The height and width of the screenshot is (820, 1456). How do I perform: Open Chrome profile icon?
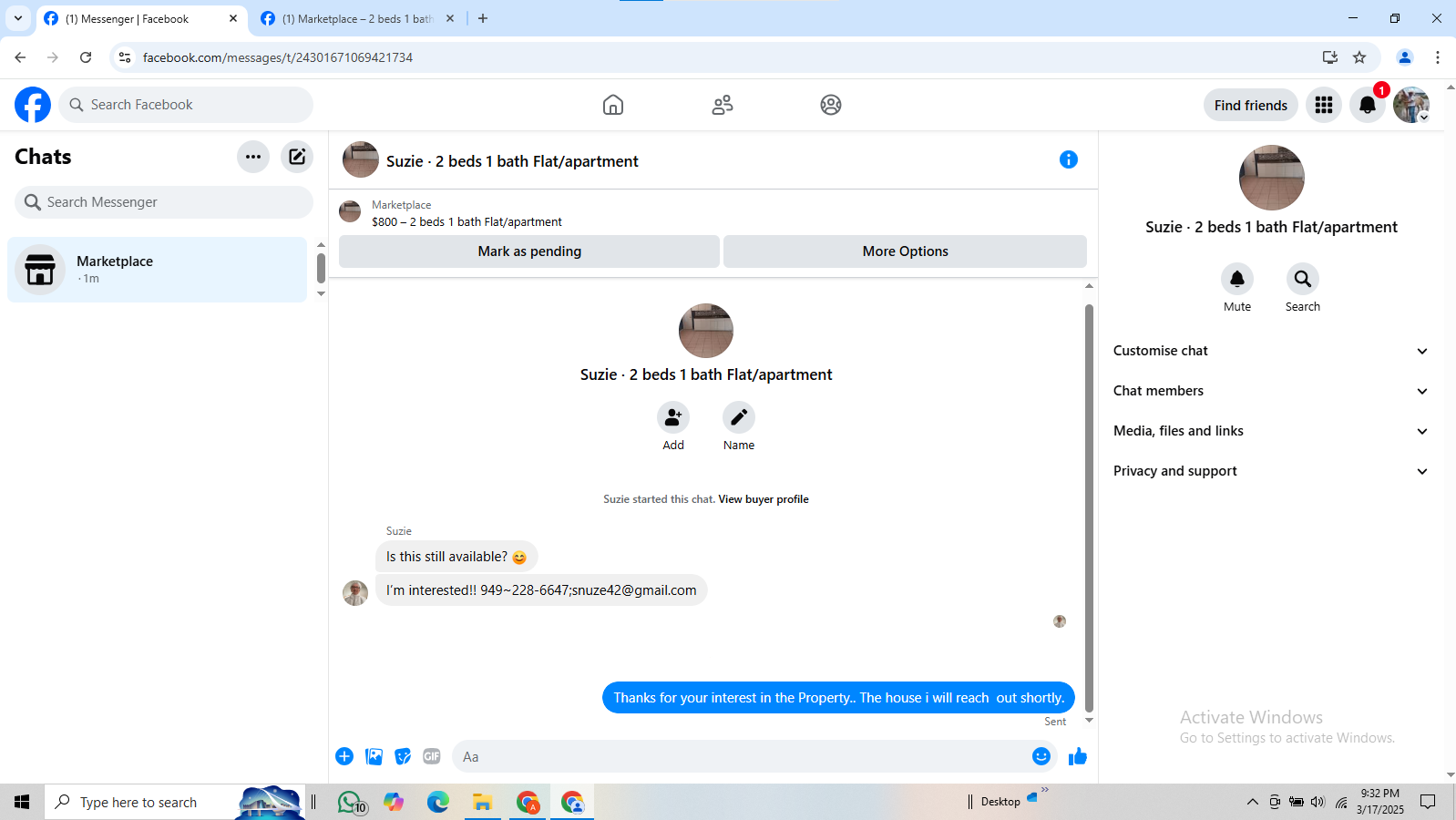1405,57
